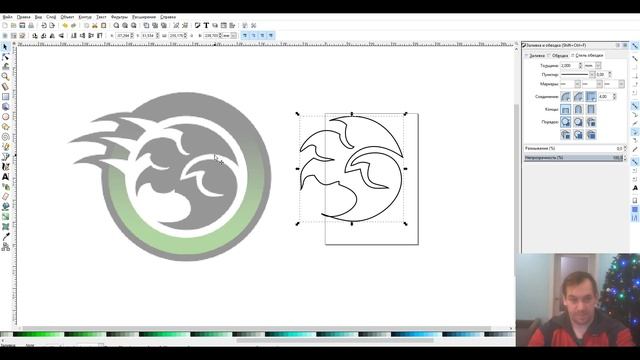The width and height of the screenshot is (640, 360).
Task: Choose the butt cap style
Action: click(x=565, y=109)
